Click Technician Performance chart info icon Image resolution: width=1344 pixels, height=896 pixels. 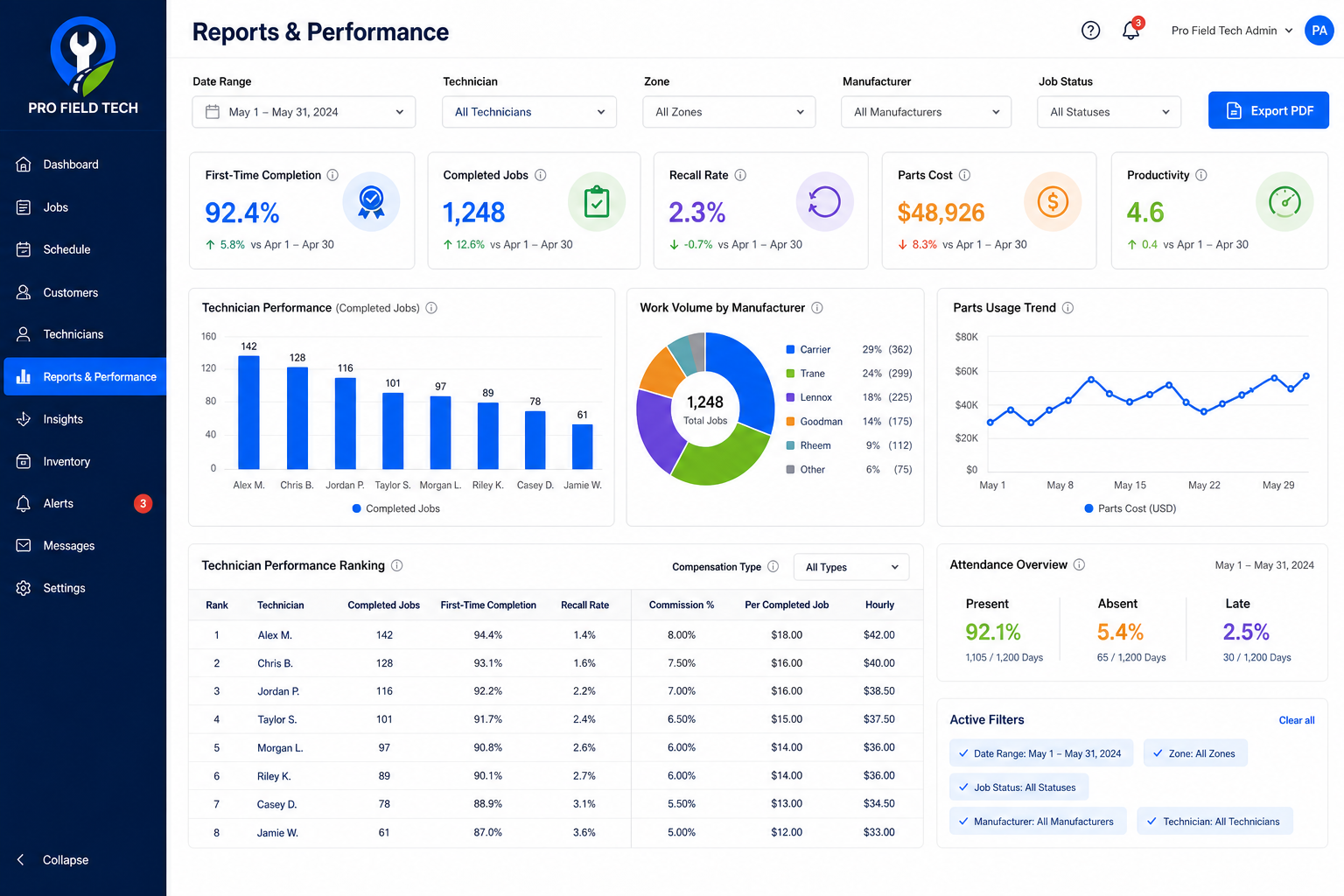(x=431, y=308)
